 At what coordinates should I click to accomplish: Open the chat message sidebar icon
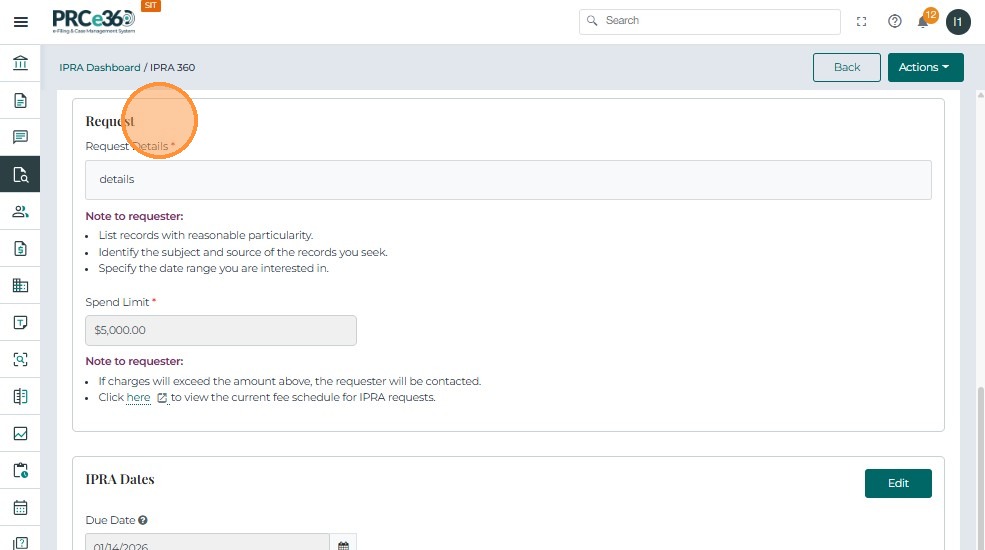click(20, 137)
